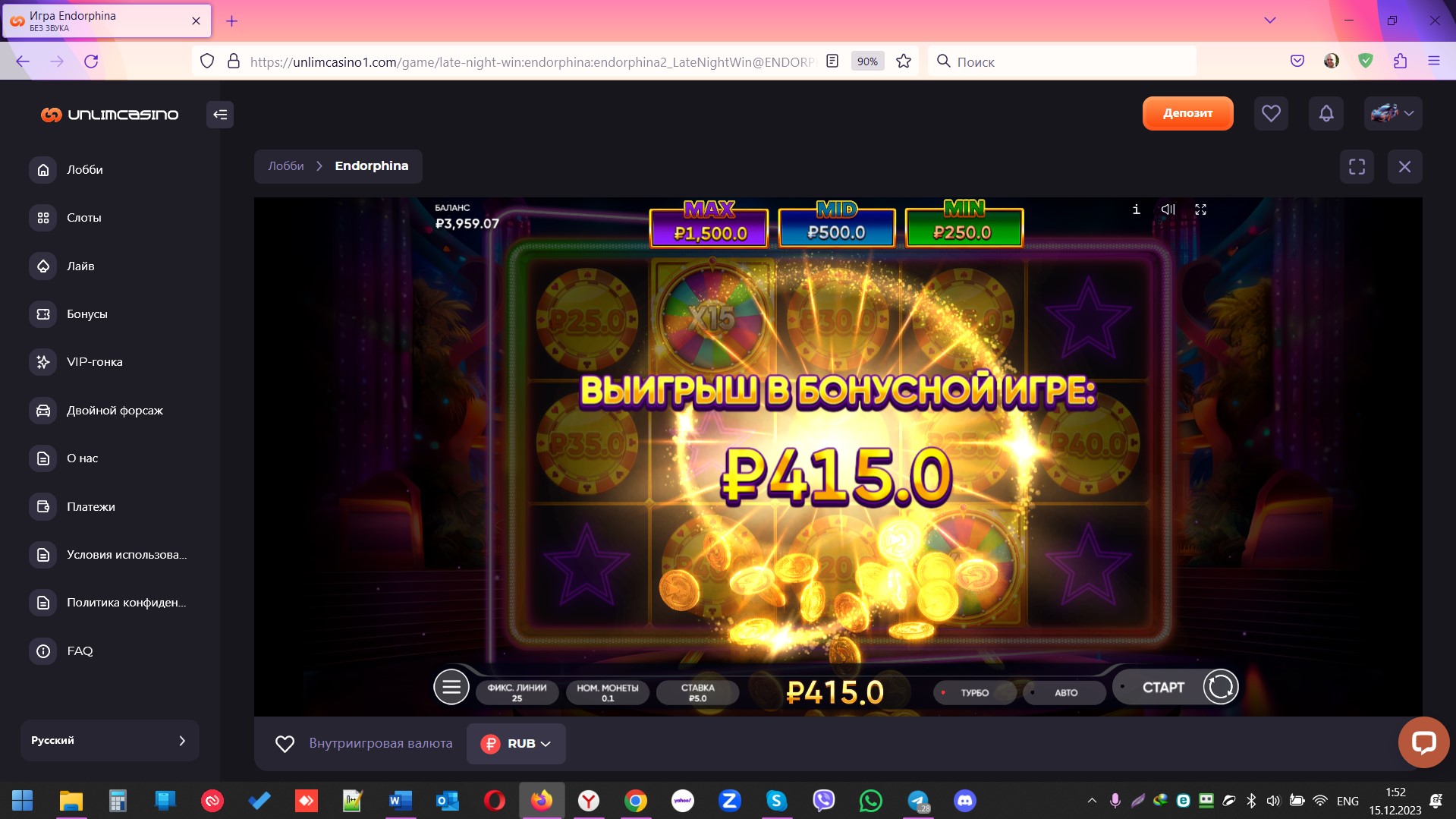The width and height of the screenshot is (1456, 819).
Task: Toggle АВТО spin mode
Action: tap(1064, 693)
